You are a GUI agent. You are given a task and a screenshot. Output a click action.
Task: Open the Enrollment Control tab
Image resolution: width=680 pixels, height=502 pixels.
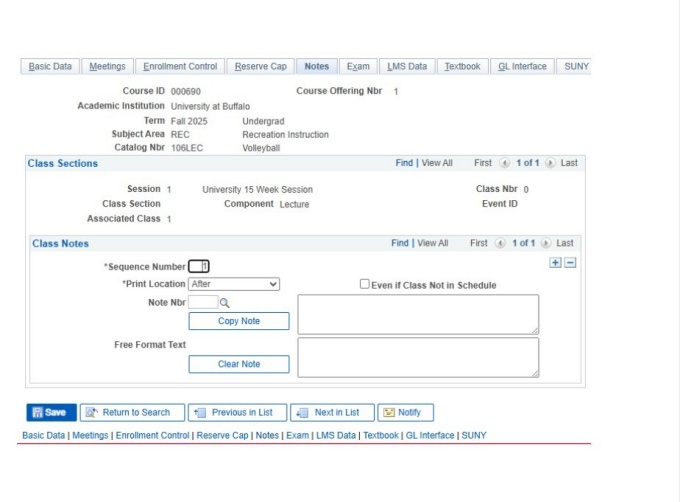[180, 66]
